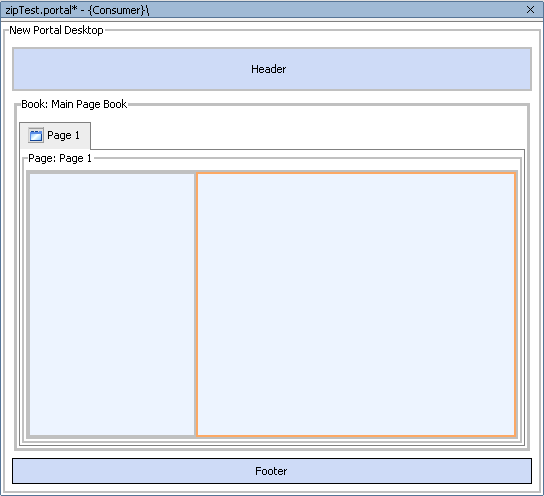Viewport: 544px width, 496px height.
Task: Select the orange-highlighted right placeholder column
Action: tap(356, 304)
